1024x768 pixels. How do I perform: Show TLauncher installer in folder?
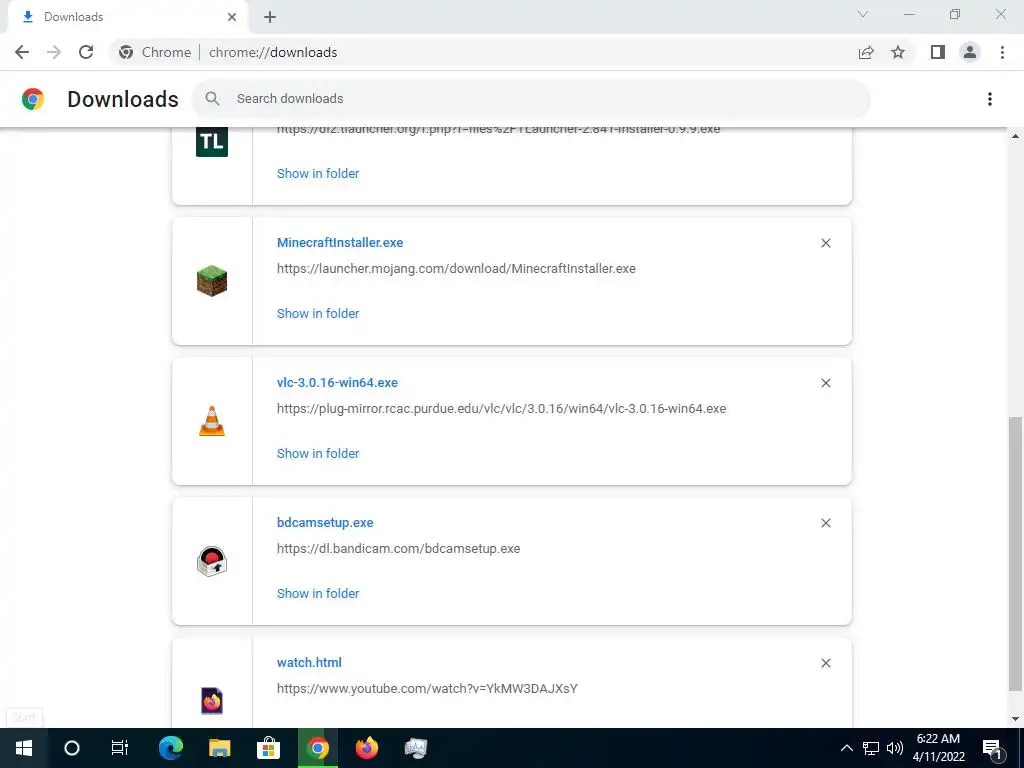pos(318,174)
